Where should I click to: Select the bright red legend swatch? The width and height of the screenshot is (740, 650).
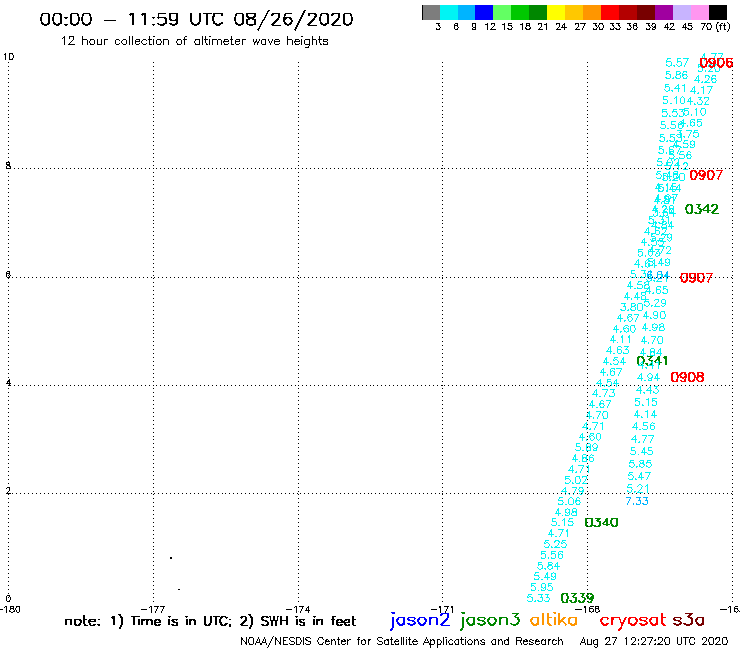click(x=609, y=12)
